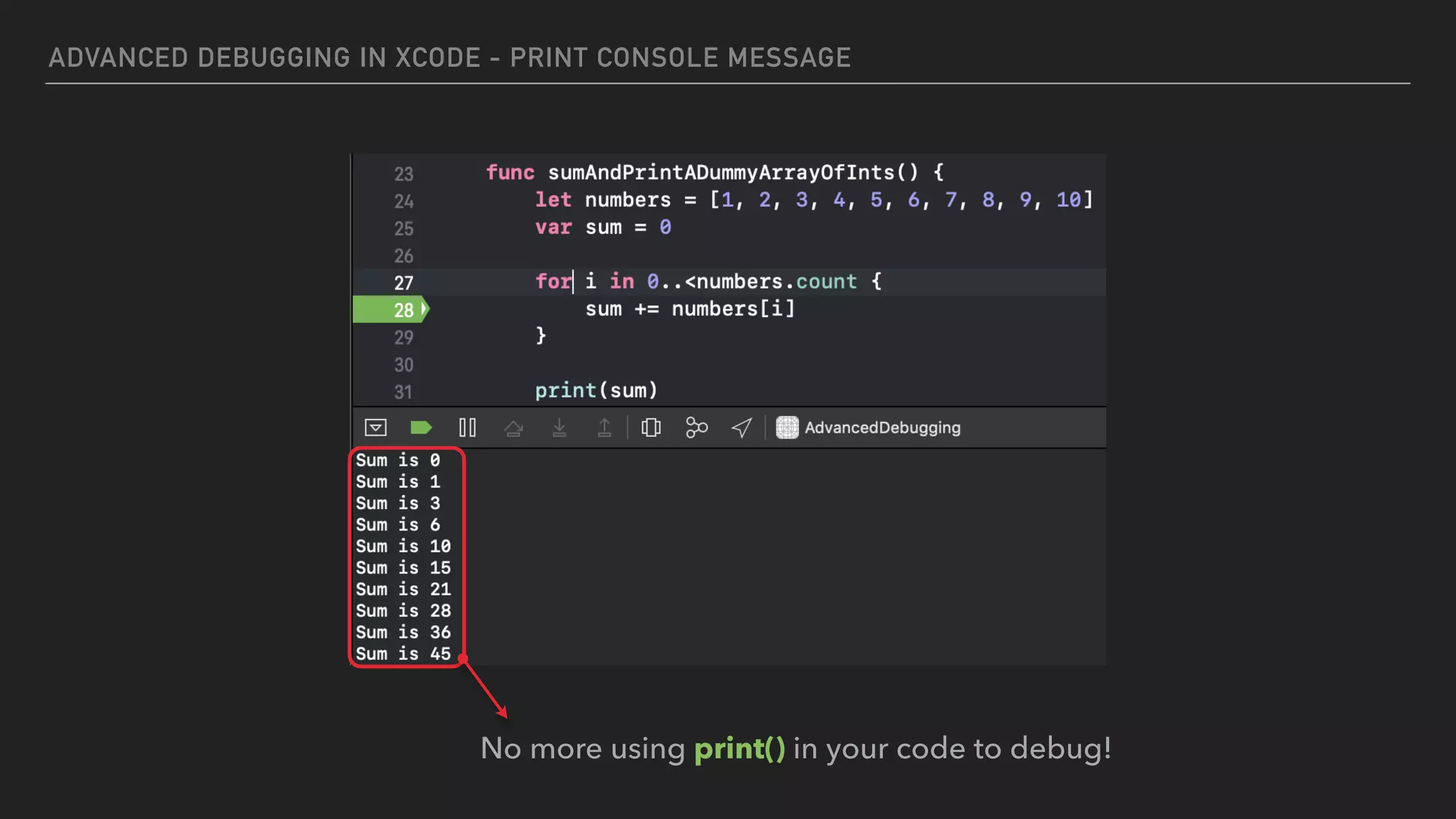Click line number 25 in gutter

pos(404,228)
